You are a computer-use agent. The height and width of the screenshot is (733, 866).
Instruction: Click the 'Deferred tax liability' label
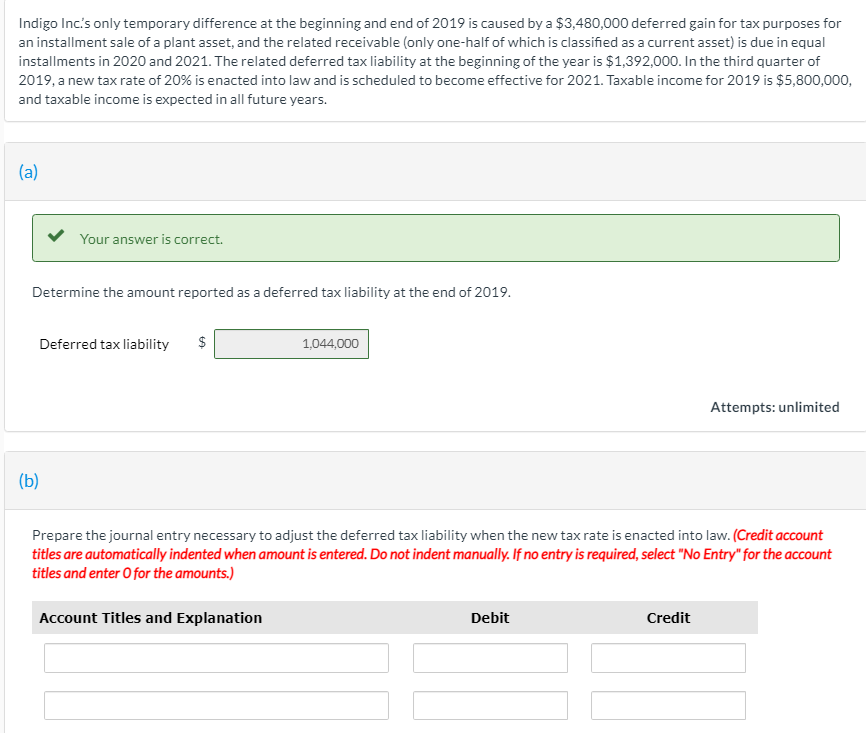click(104, 344)
